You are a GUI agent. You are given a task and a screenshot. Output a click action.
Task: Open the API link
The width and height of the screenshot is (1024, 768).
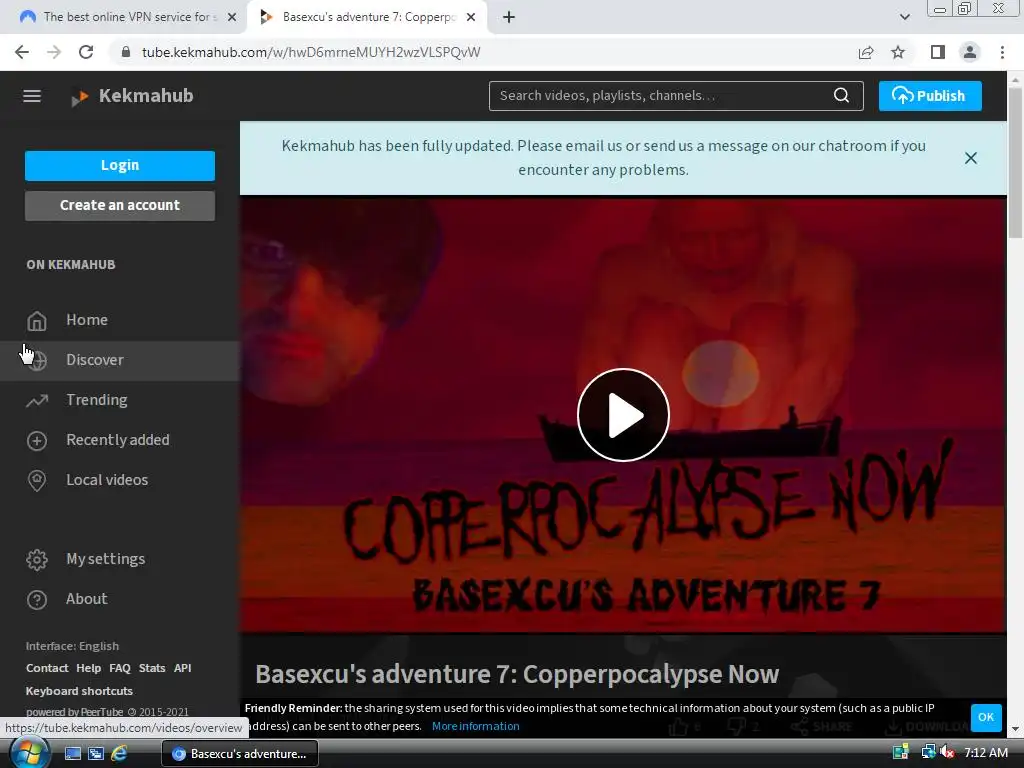[x=182, y=668]
